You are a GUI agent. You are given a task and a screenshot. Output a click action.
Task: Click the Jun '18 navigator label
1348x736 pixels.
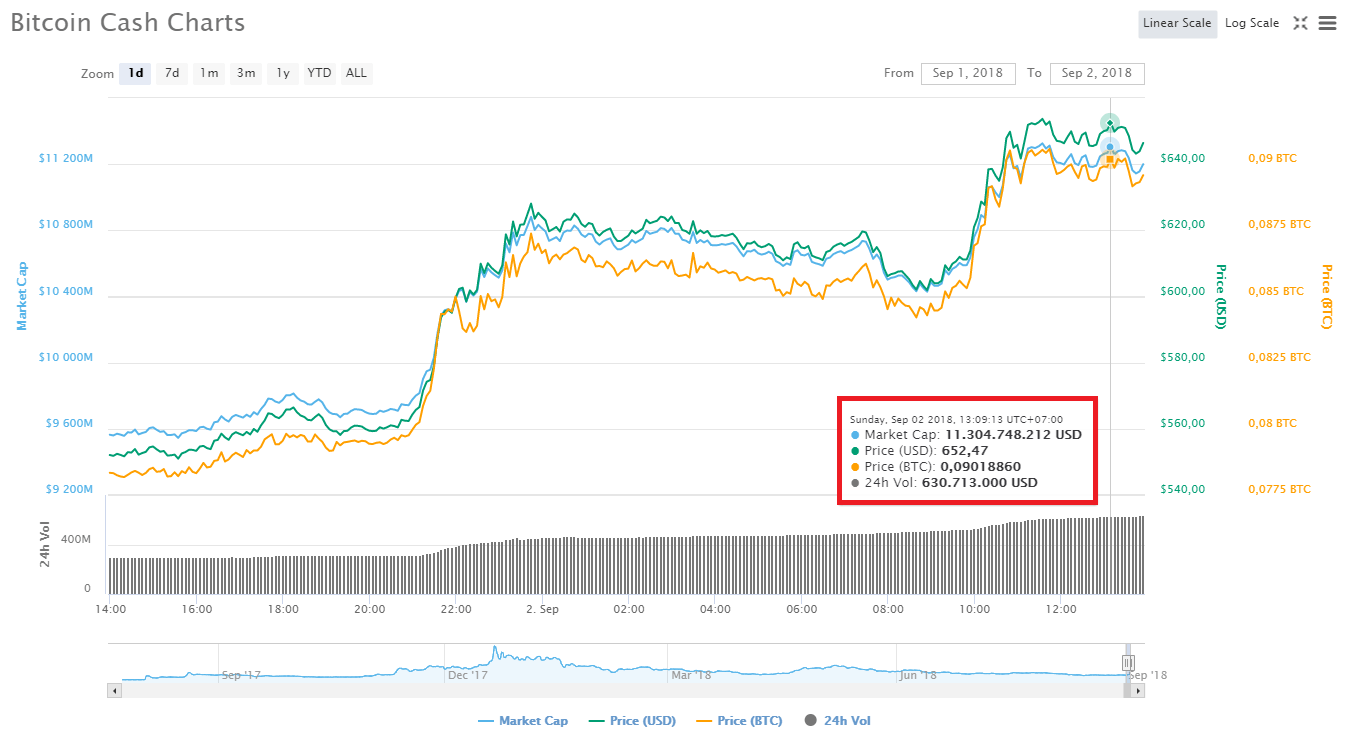click(x=918, y=675)
